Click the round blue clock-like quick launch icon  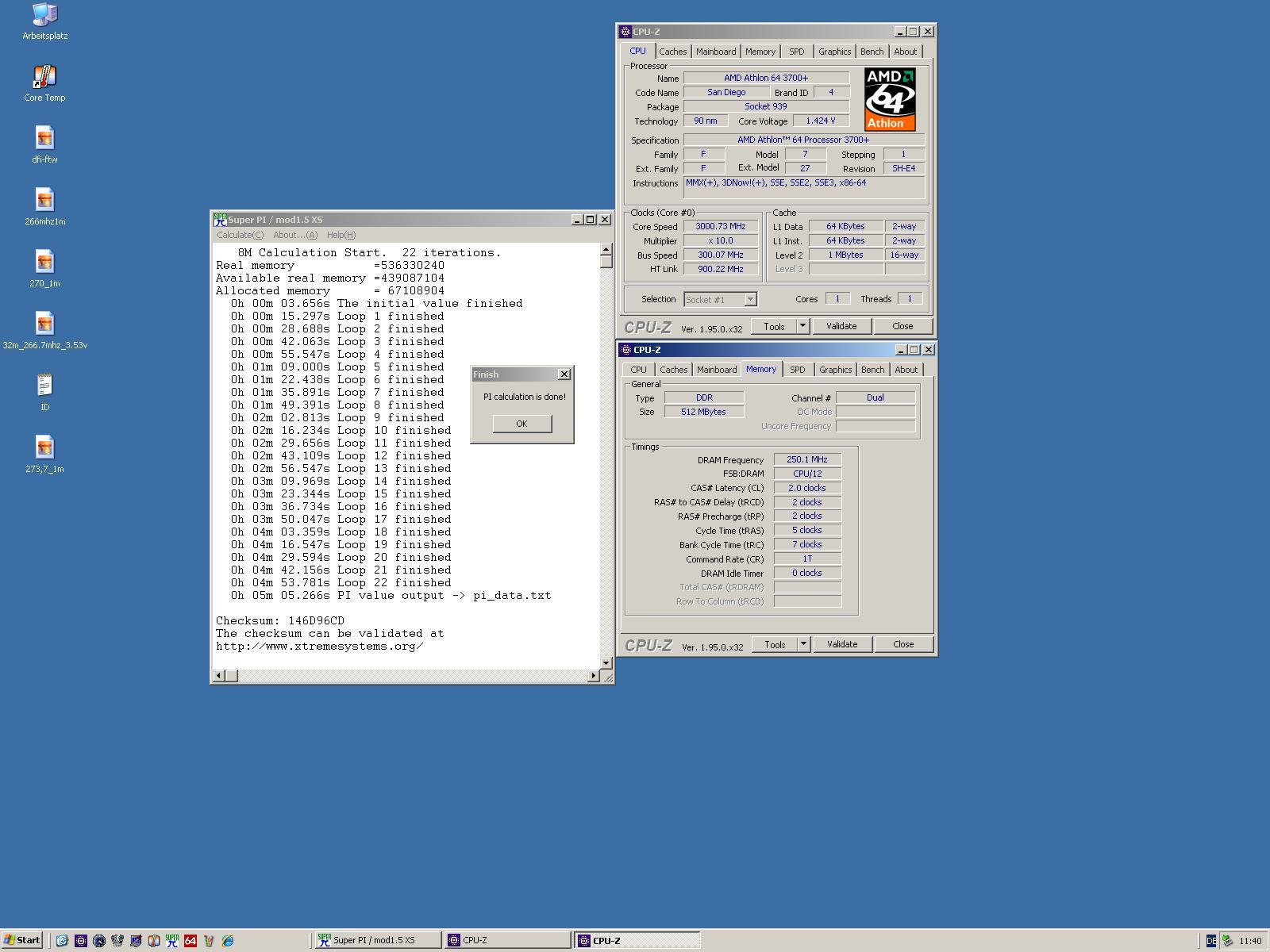tap(98, 940)
